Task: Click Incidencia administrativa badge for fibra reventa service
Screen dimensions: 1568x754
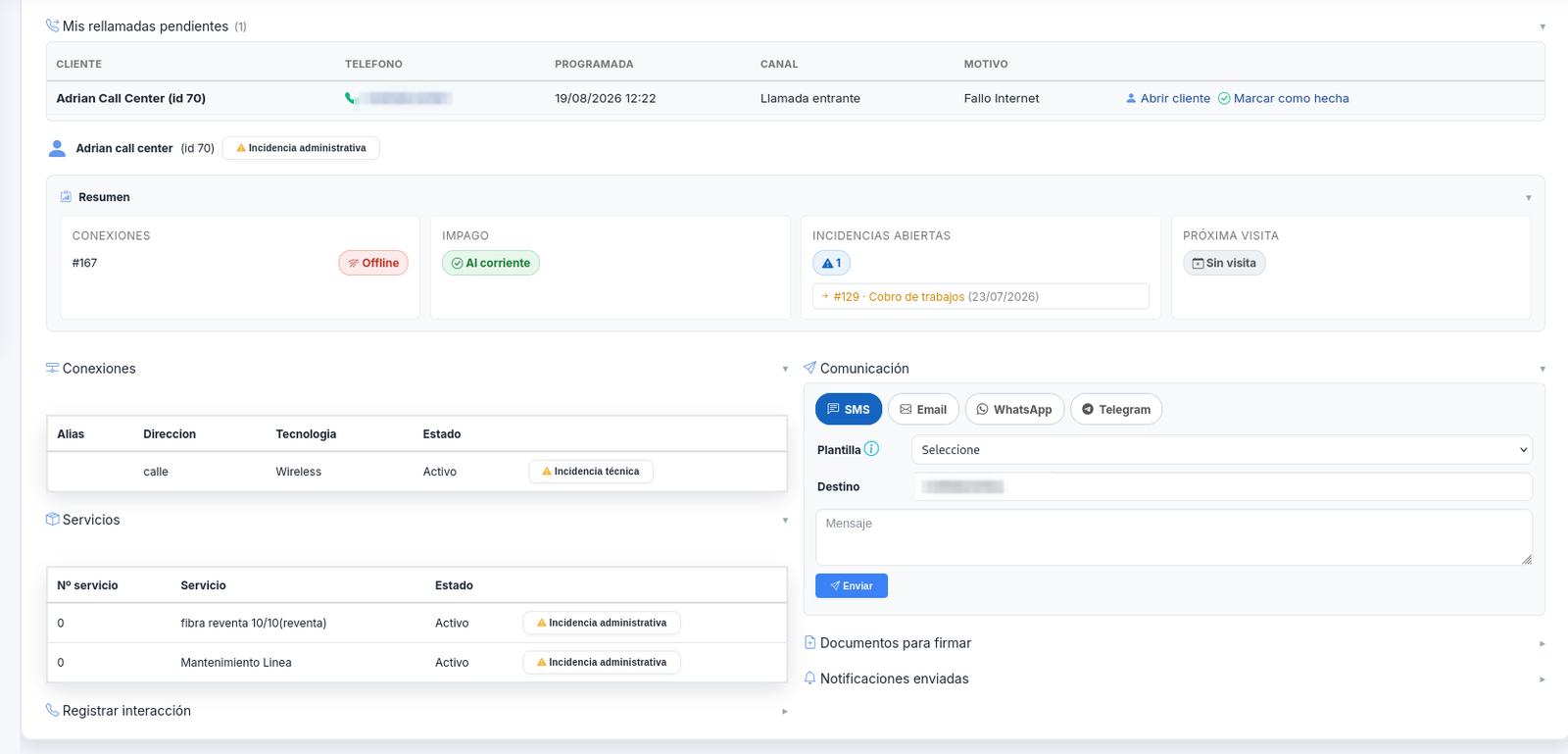Action: click(602, 623)
